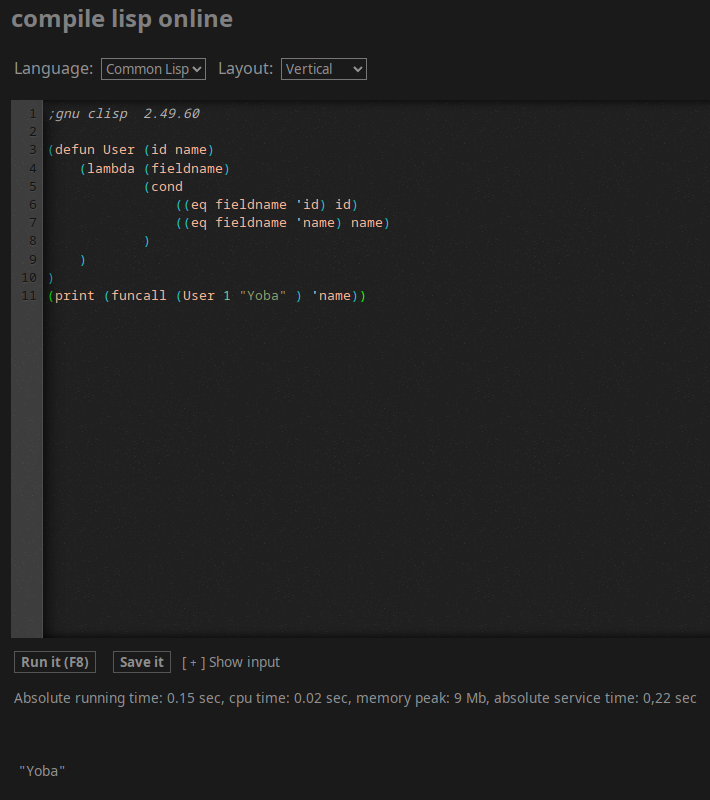Click the 'Layout:' label

pos(245,68)
